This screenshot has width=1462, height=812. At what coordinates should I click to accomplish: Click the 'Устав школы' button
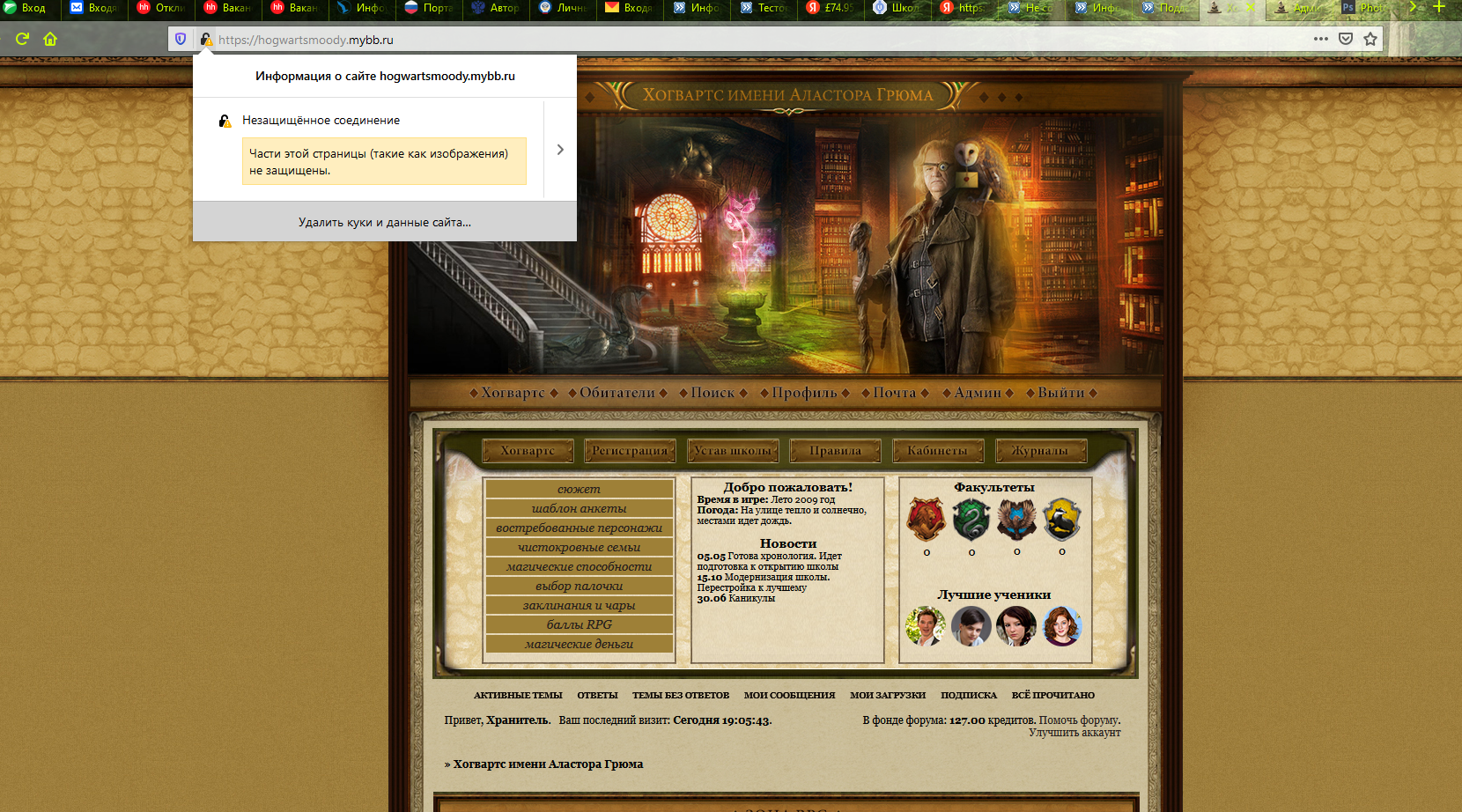pos(733,451)
